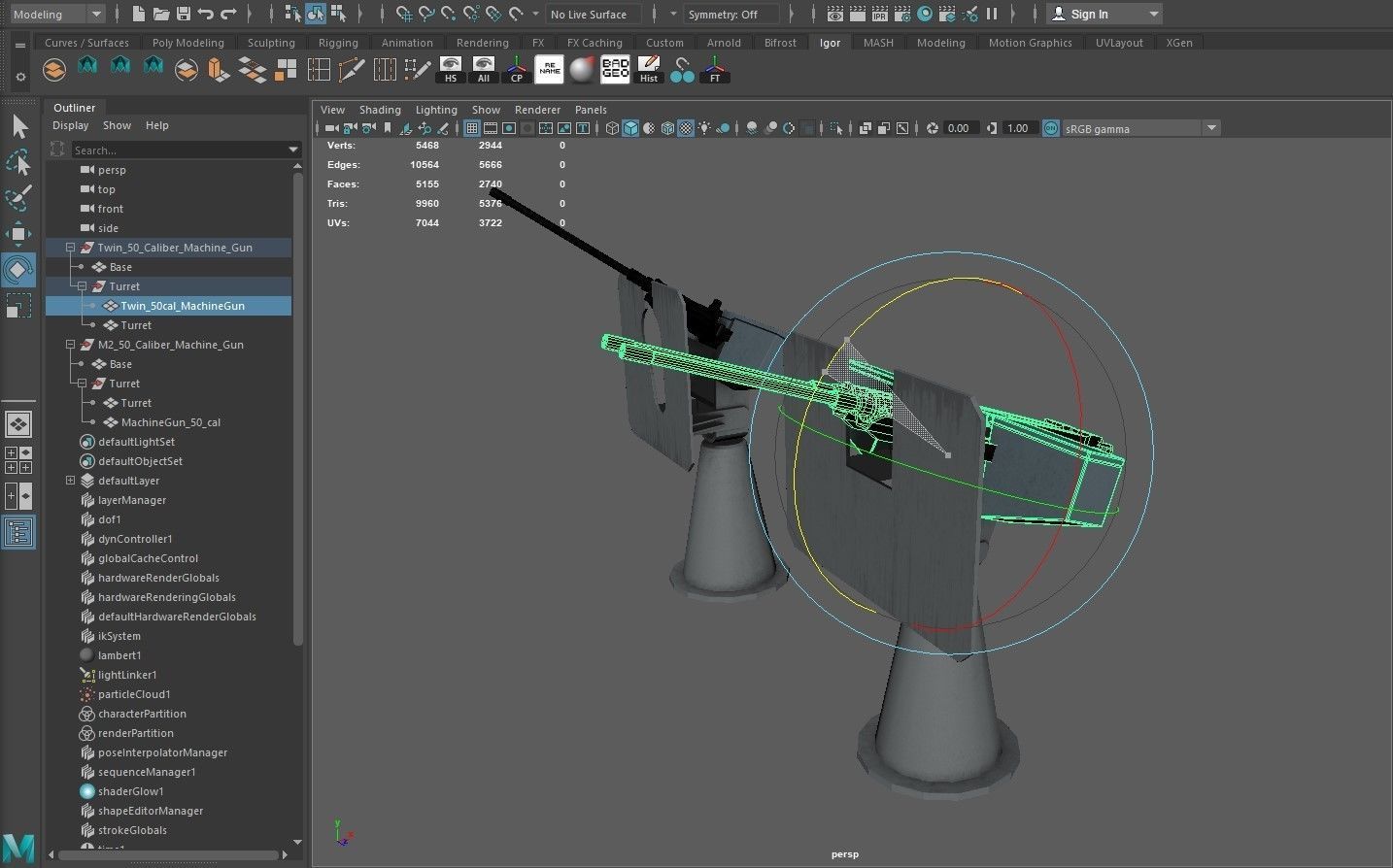Open the Modeling menu set dropdown
Screen dimensions: 1393x868
tap(57, 14)
